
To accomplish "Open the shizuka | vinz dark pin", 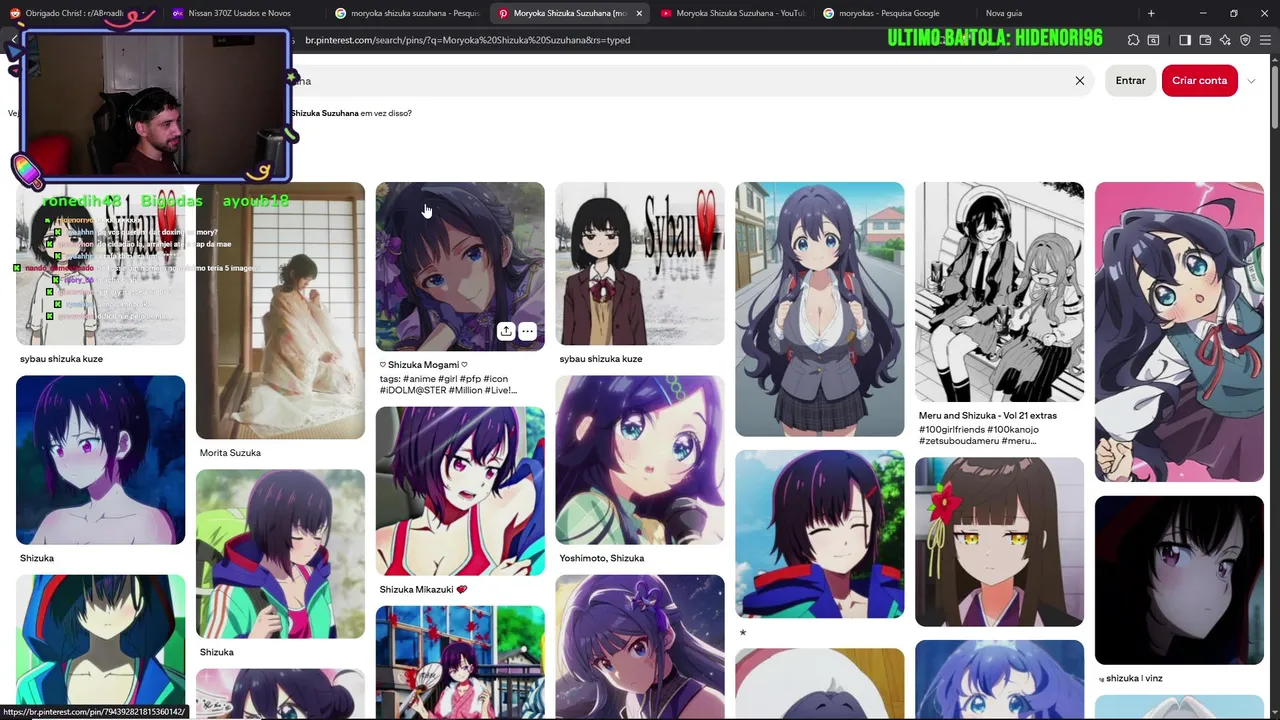I will pos(1179,580).
